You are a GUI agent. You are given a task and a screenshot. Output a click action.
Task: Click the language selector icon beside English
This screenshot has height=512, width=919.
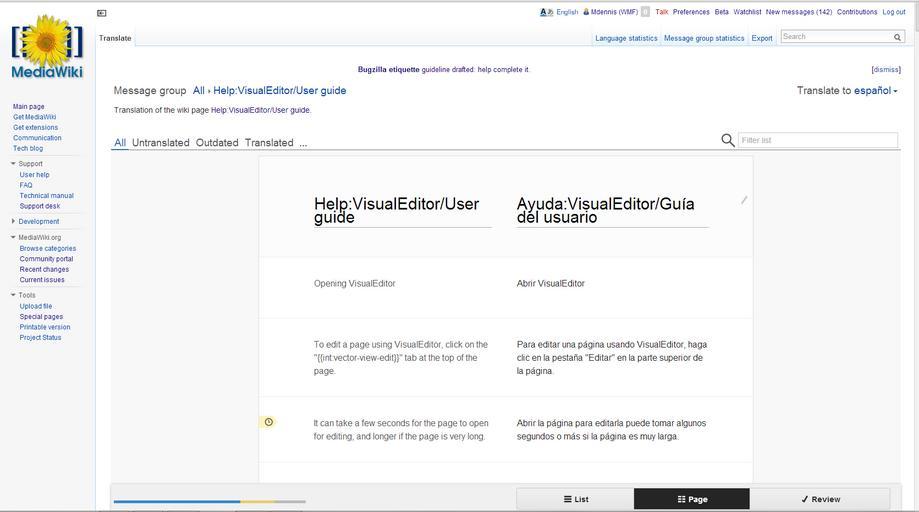coord(546,12)
